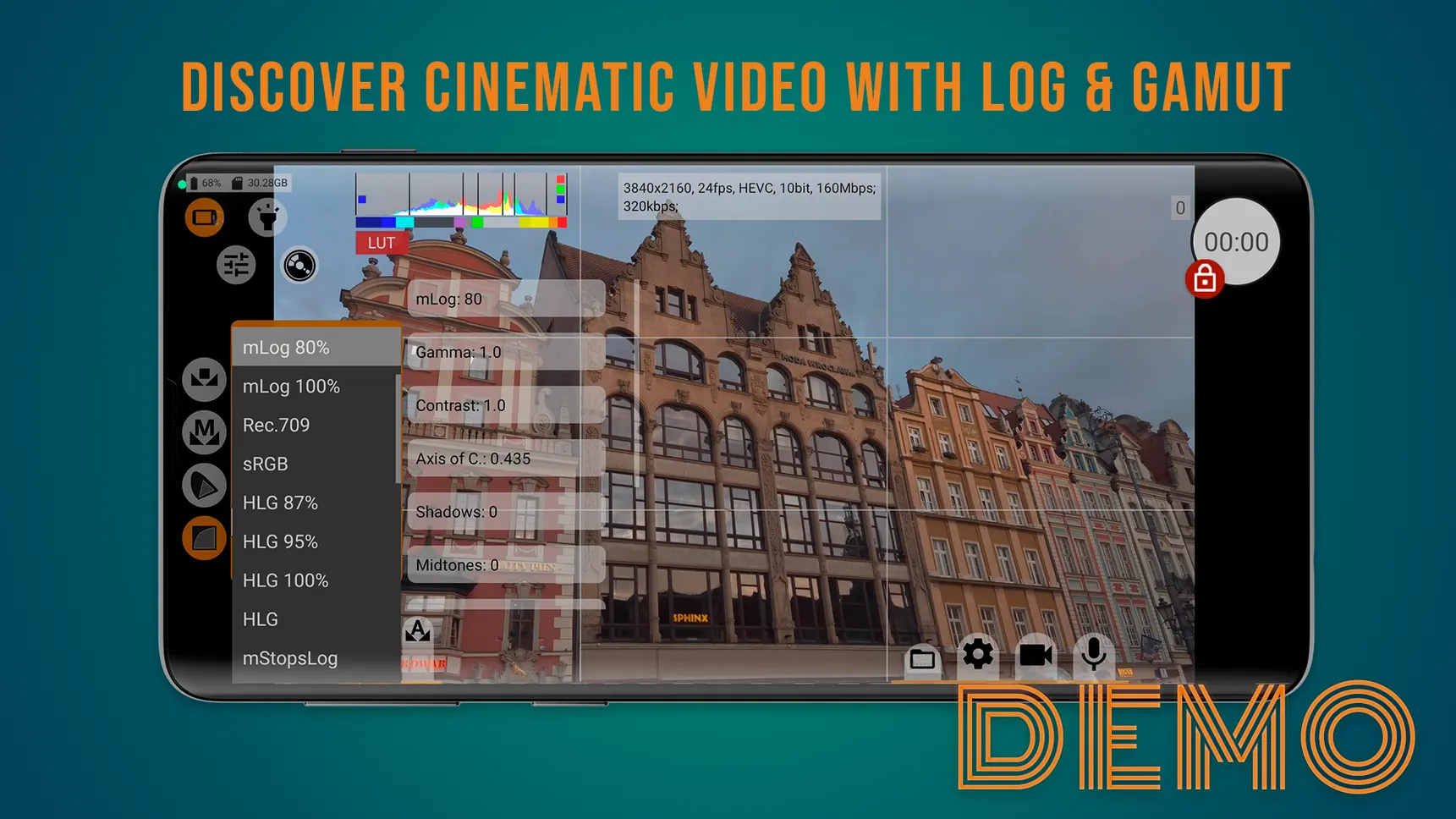Adjust the Gamma: 1.0 slider
Viewport: 1456px width, 819px height.
(x=505, y=353)
